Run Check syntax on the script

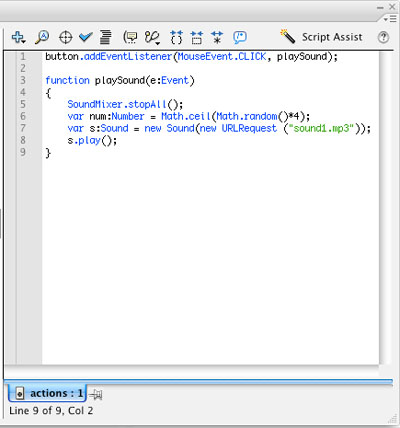point(86,37)
